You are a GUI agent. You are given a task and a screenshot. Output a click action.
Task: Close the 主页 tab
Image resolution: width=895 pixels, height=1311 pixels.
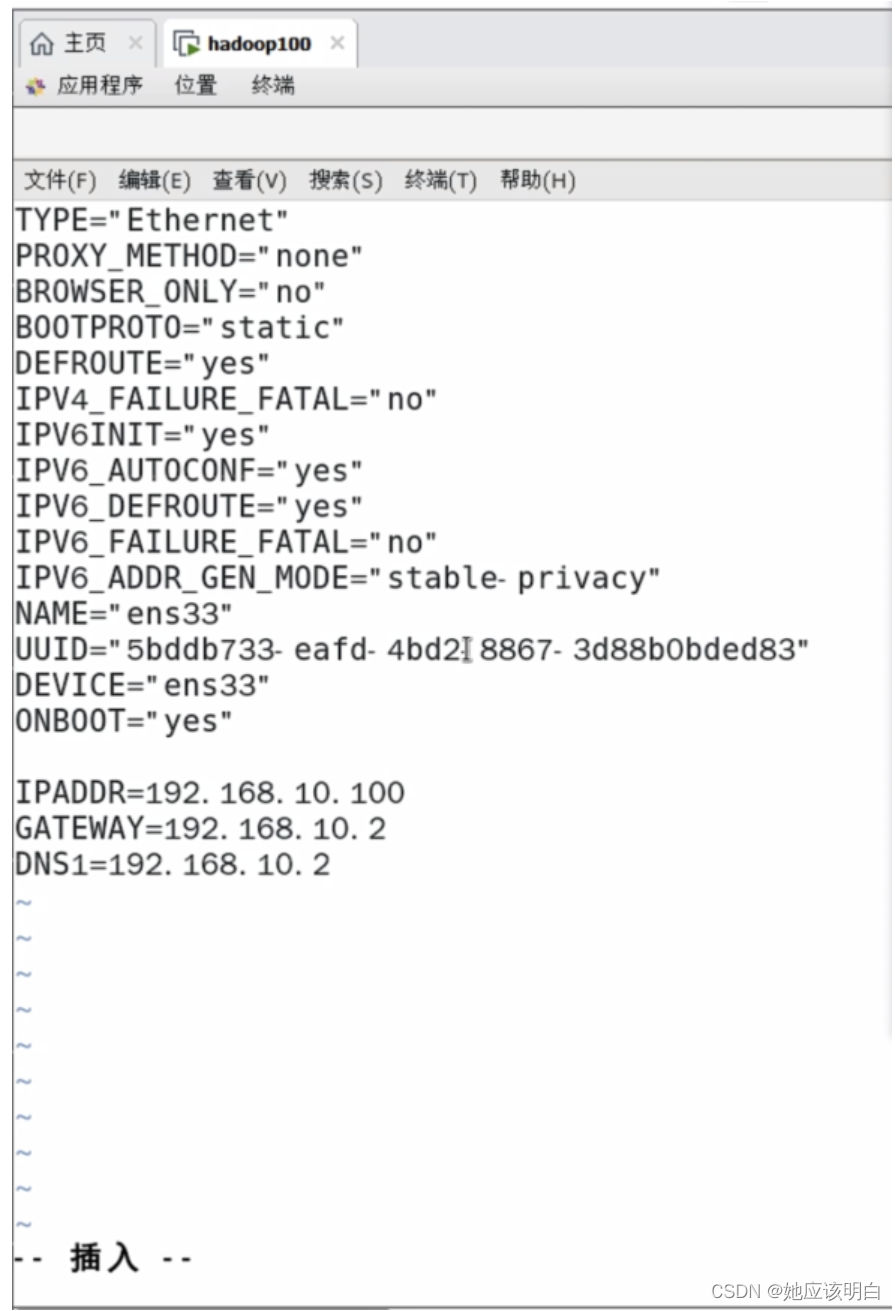pos(135,43)
